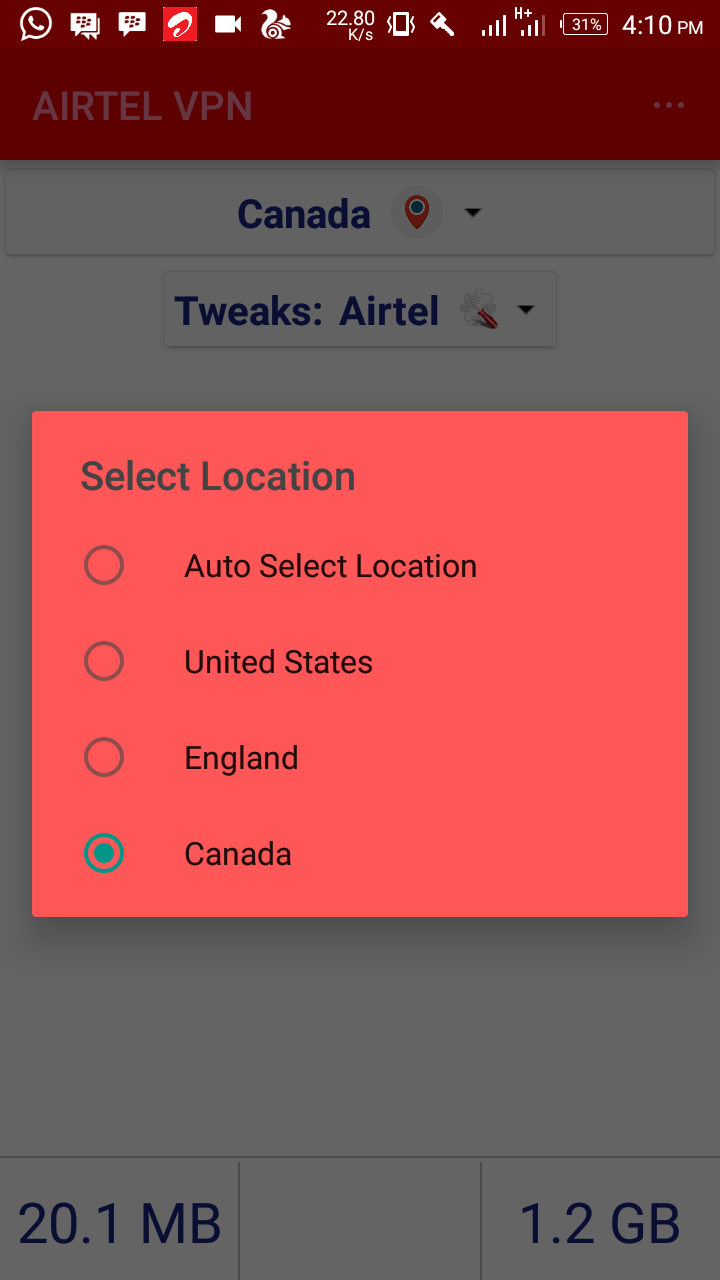Select the Canada radio button
The height and width of the screenshot is (1280, 720).
104,854
